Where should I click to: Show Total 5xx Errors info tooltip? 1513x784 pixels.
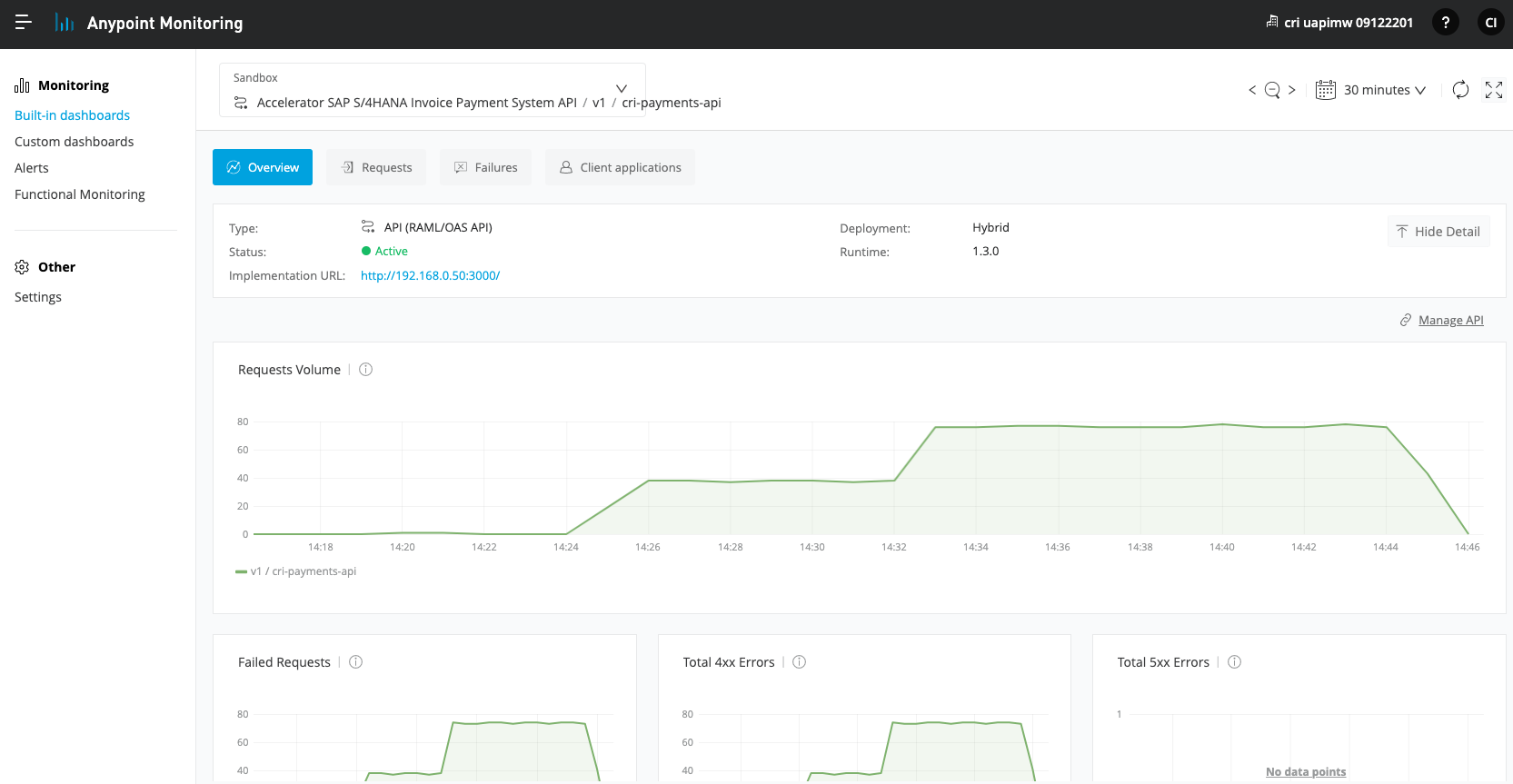(1235, 662)
